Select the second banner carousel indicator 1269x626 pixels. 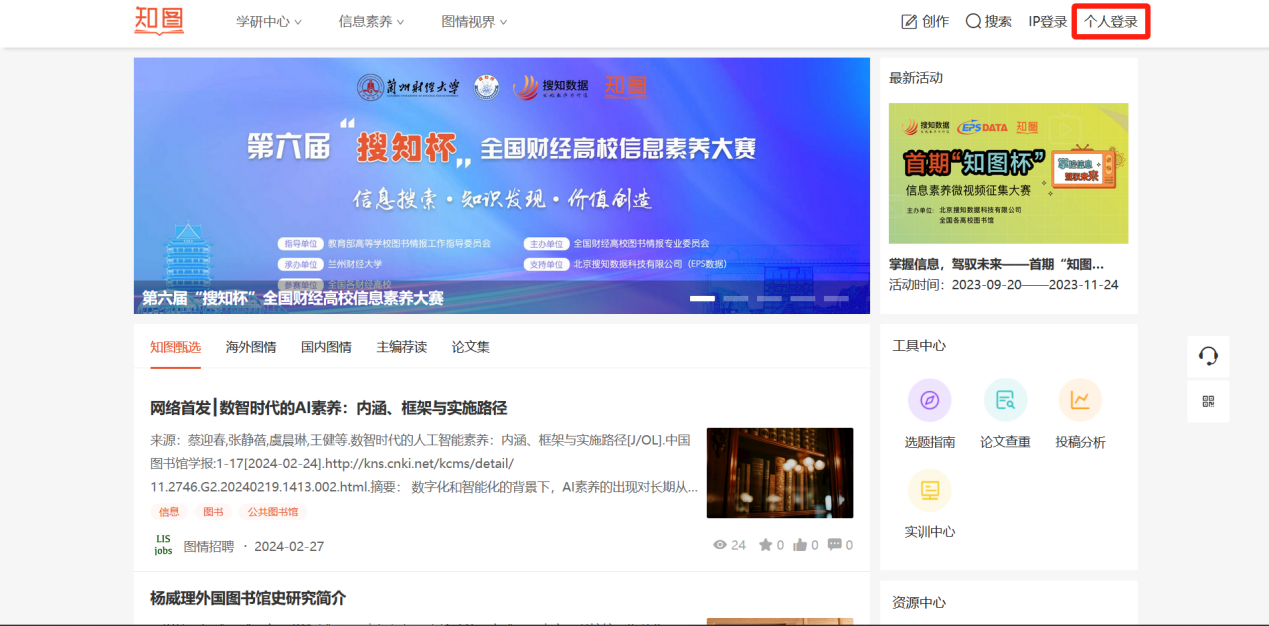pos(736,298)
